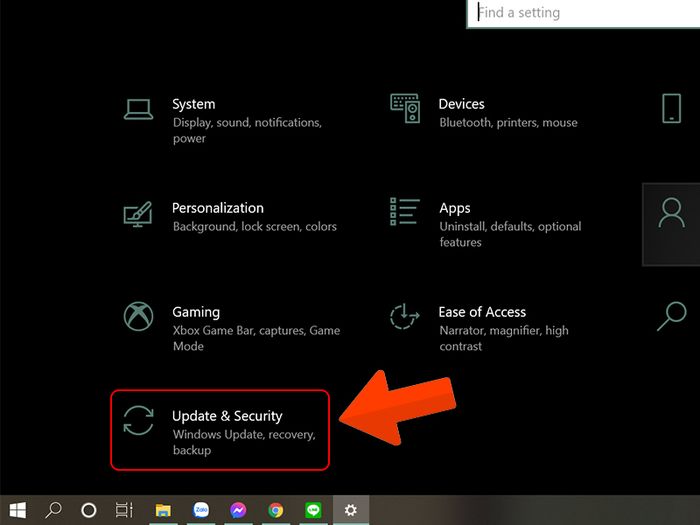The height and width of the screenshot is (525, 700).
Task: Click the taskbar search magnifier
Action: tap(54, 510)
